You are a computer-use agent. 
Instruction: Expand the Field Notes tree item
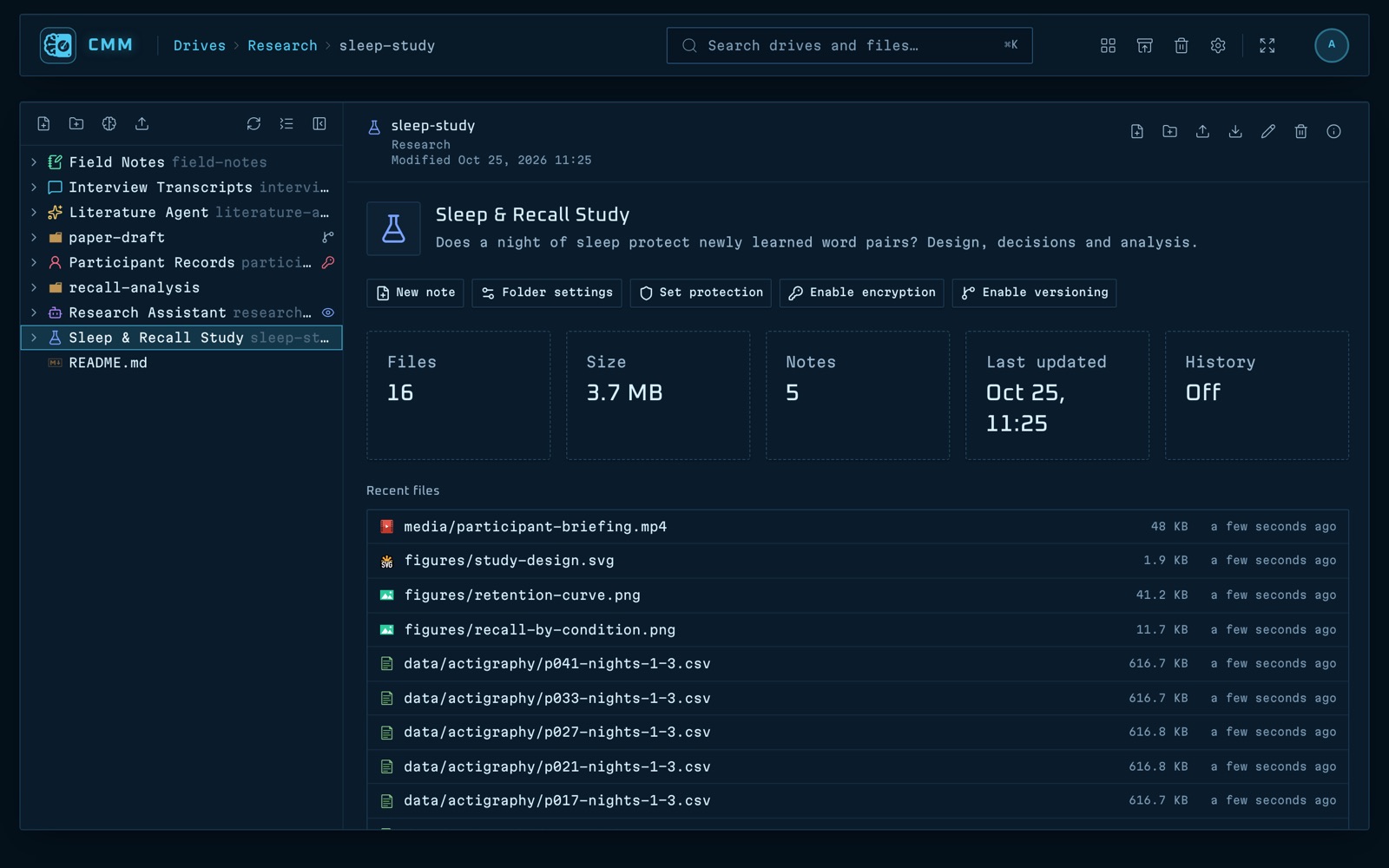(34, 162)
